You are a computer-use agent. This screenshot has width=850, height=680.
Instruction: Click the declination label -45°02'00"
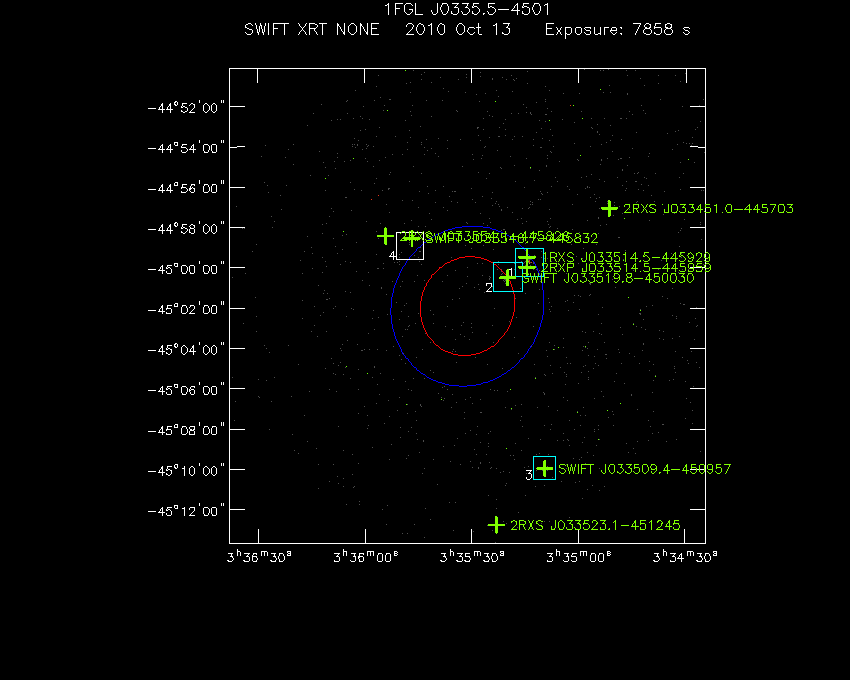186,309
